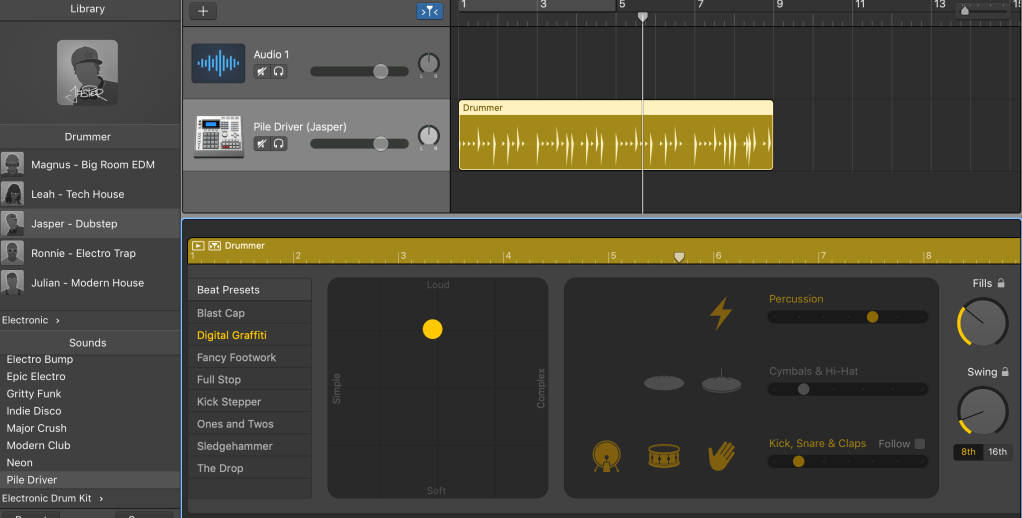The image size is (1022, 518).
Task: Click the kick drum icon
Action: coord(605,457)
